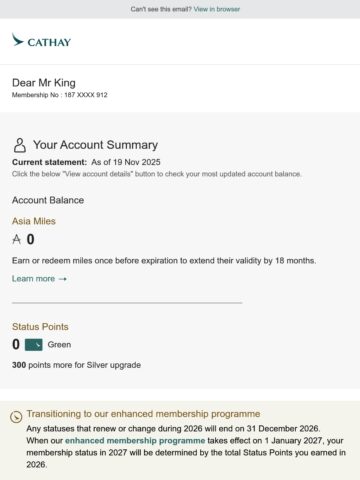360x480 pixels.
Task: Click the arrow next to Learn more
Action: click(63, 279)
